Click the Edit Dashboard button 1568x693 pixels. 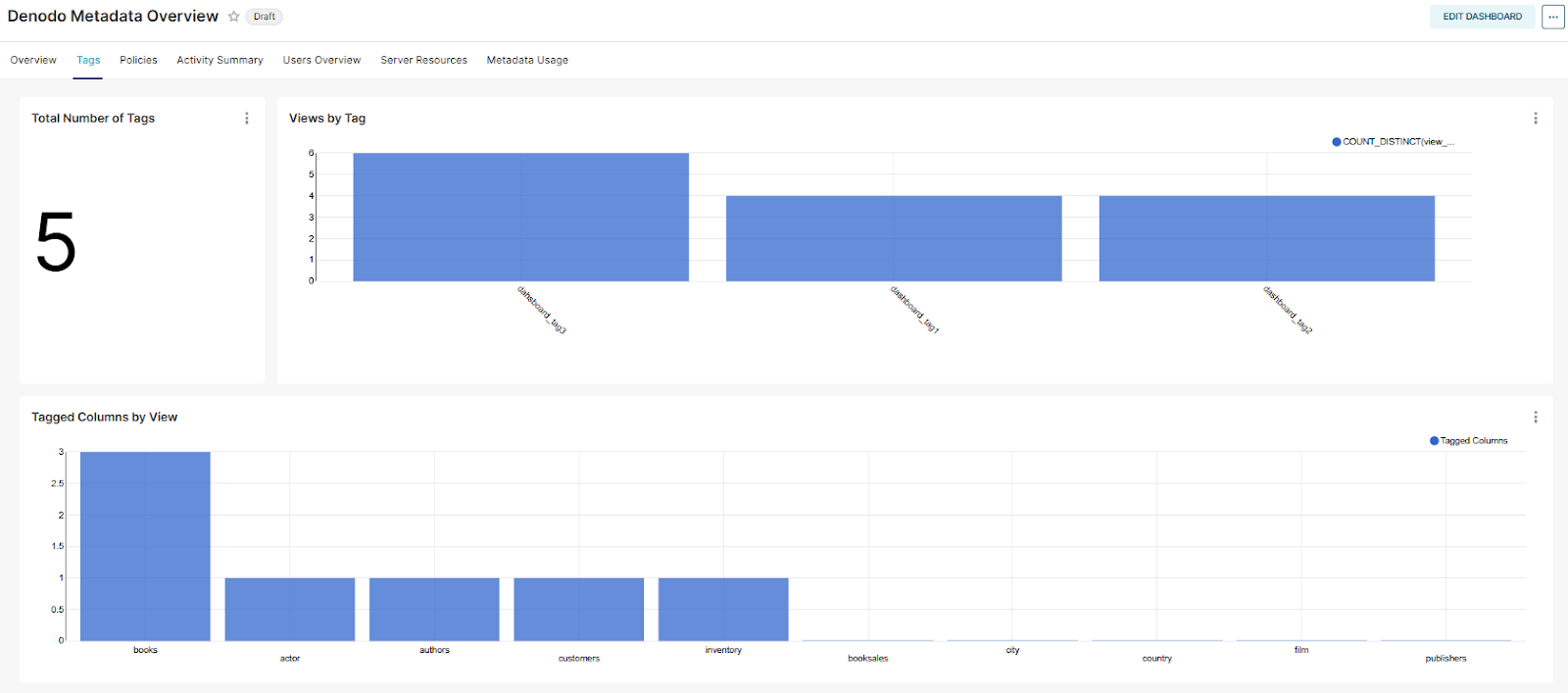pyautogui.click(x=1482, y=17)
